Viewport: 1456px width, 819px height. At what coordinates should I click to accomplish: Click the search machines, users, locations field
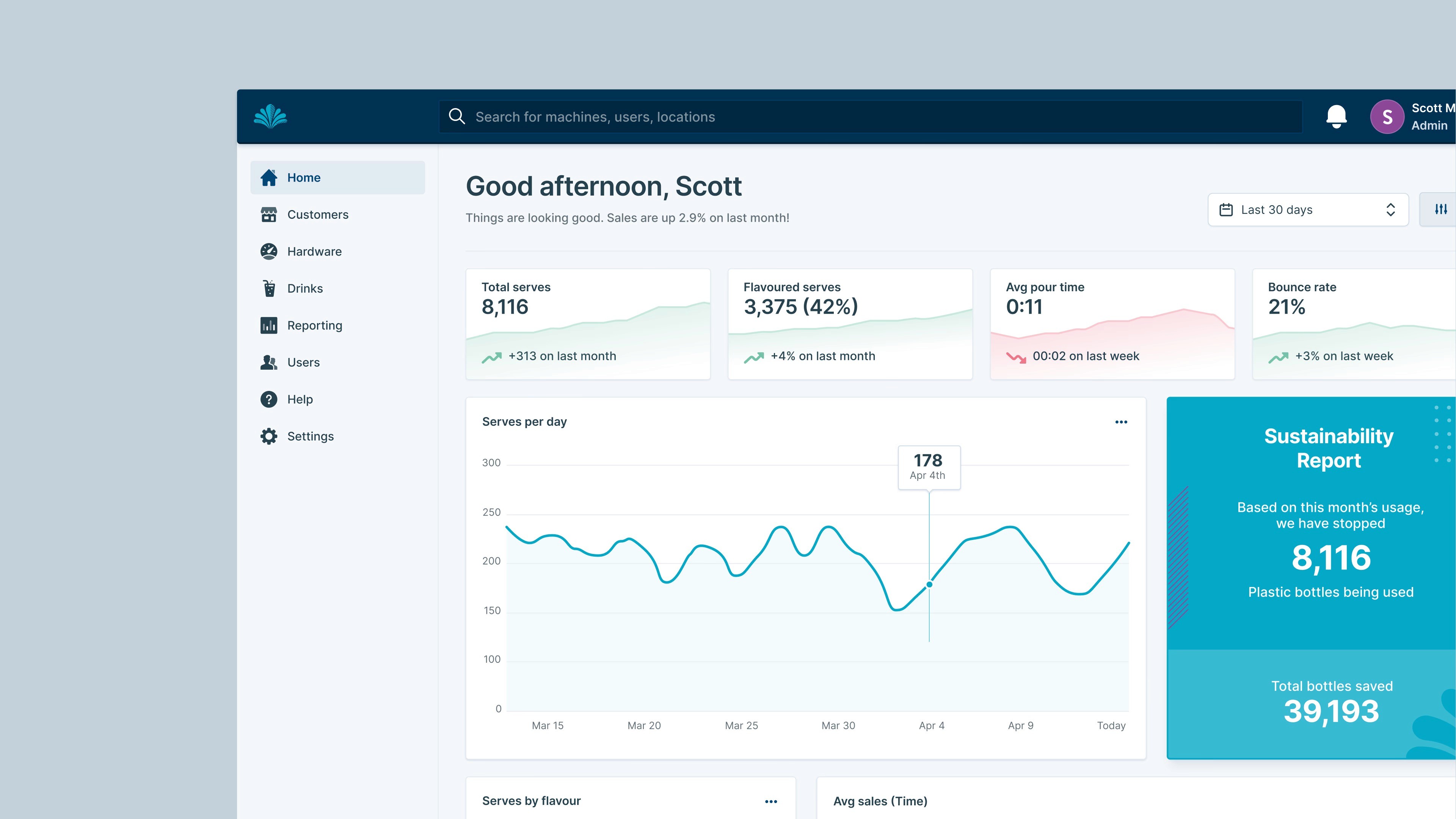click(871, 117)
